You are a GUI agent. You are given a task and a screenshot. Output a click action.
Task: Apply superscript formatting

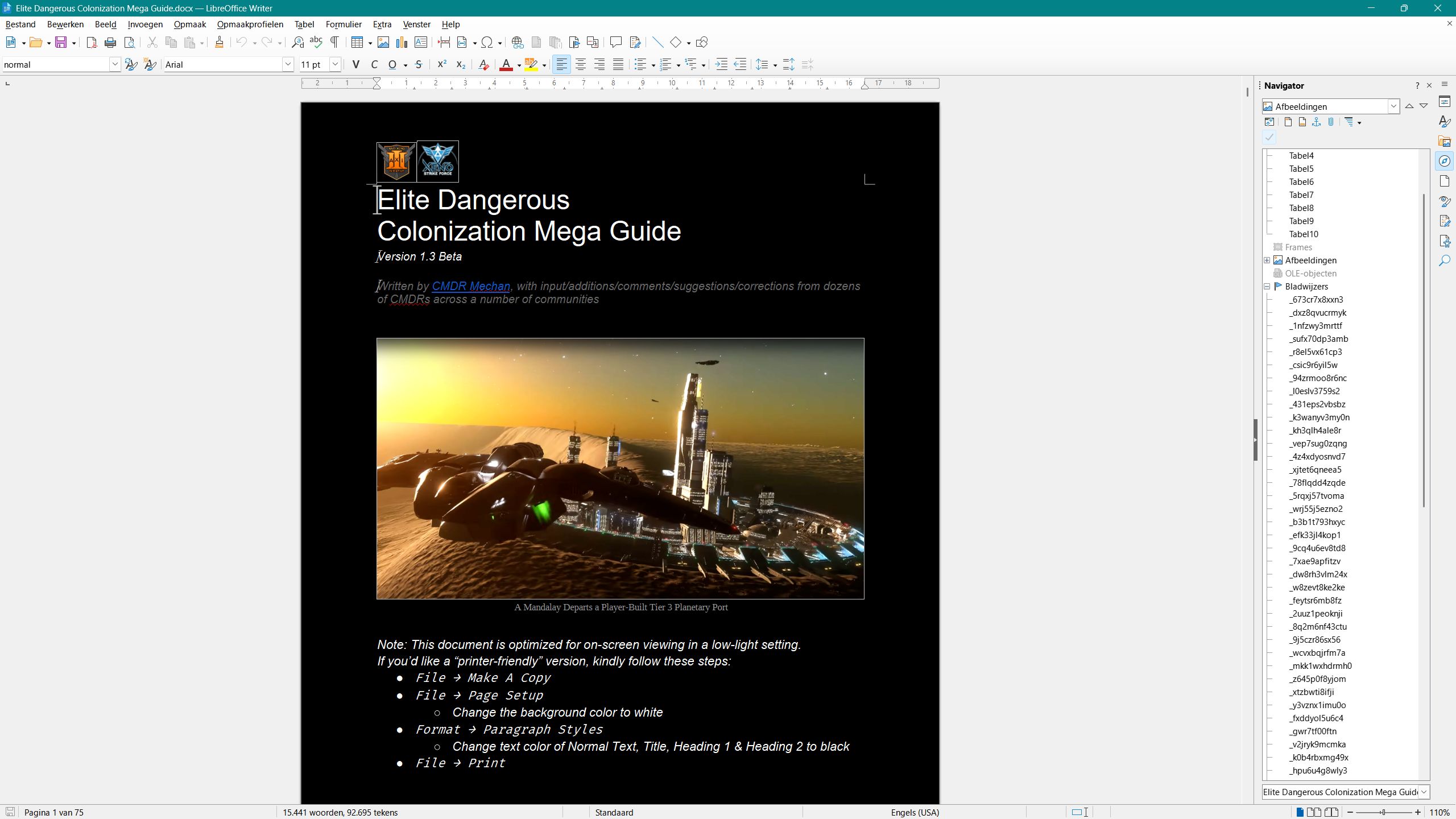pos(442,64)
